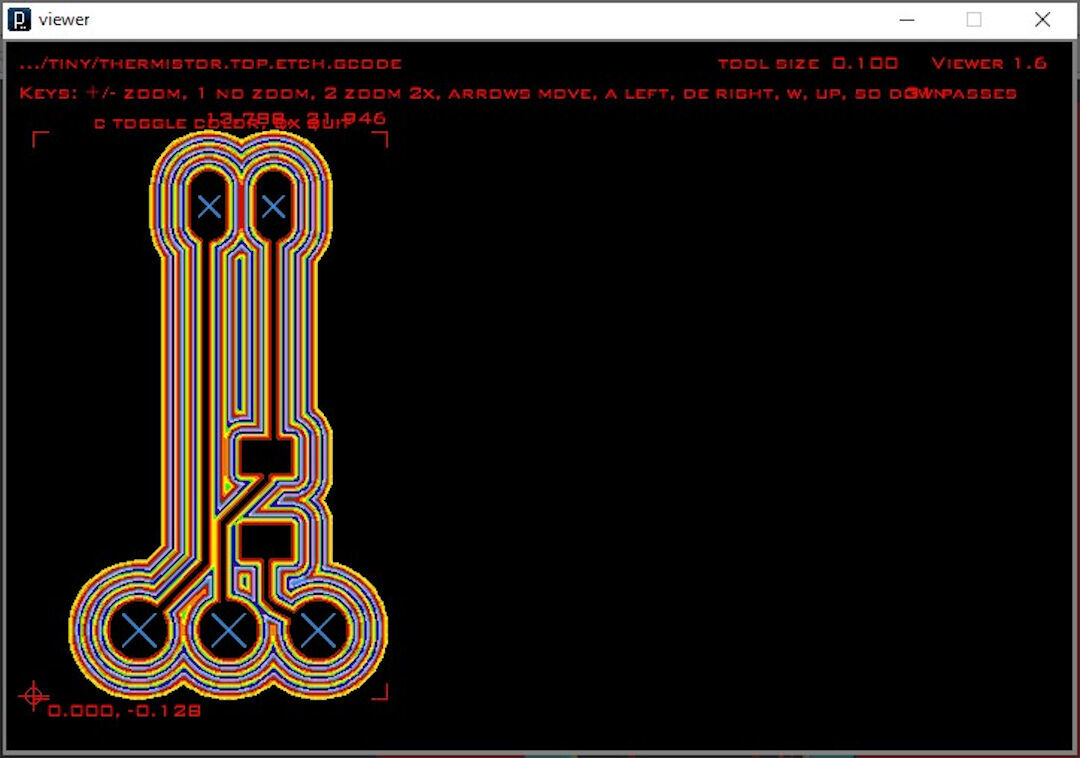
Task: Click the bottom-right blue X drill pad
Action: 316,631
